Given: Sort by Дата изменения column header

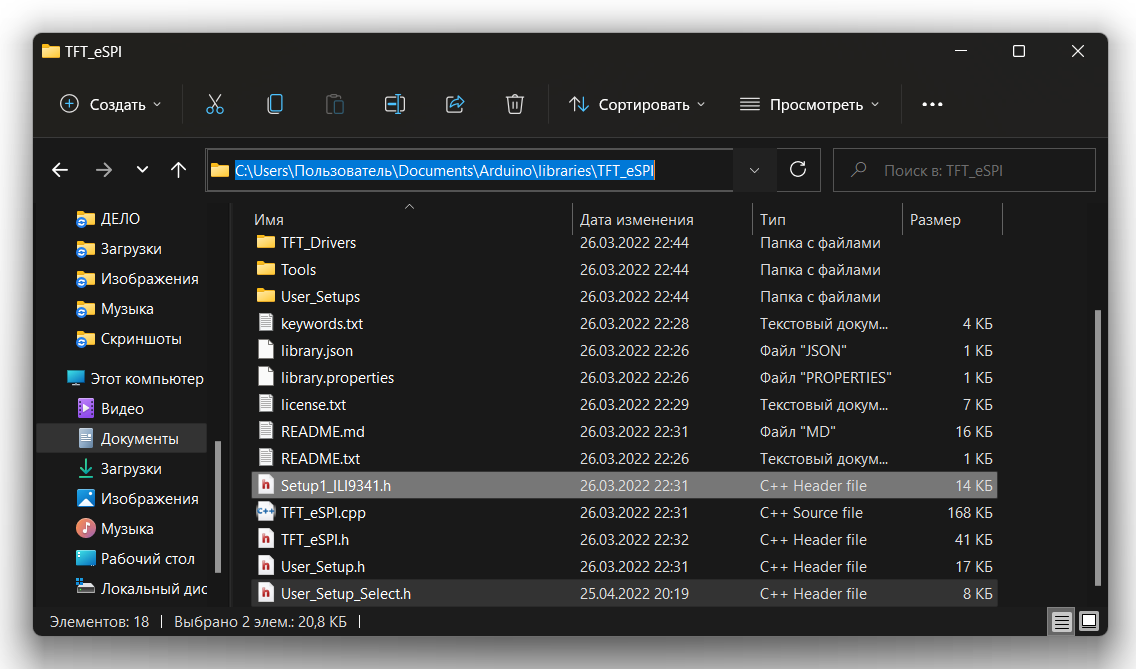Looking at the screenshot, I should click(x=637, y=220).
